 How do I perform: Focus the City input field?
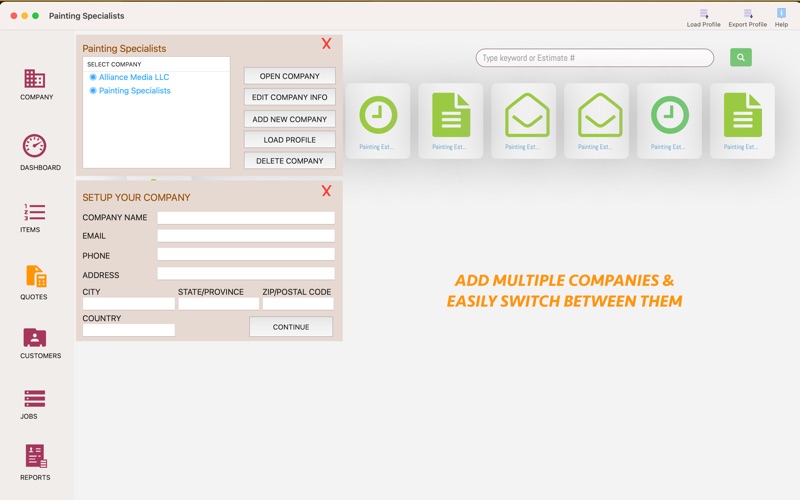tap(129, 304)
